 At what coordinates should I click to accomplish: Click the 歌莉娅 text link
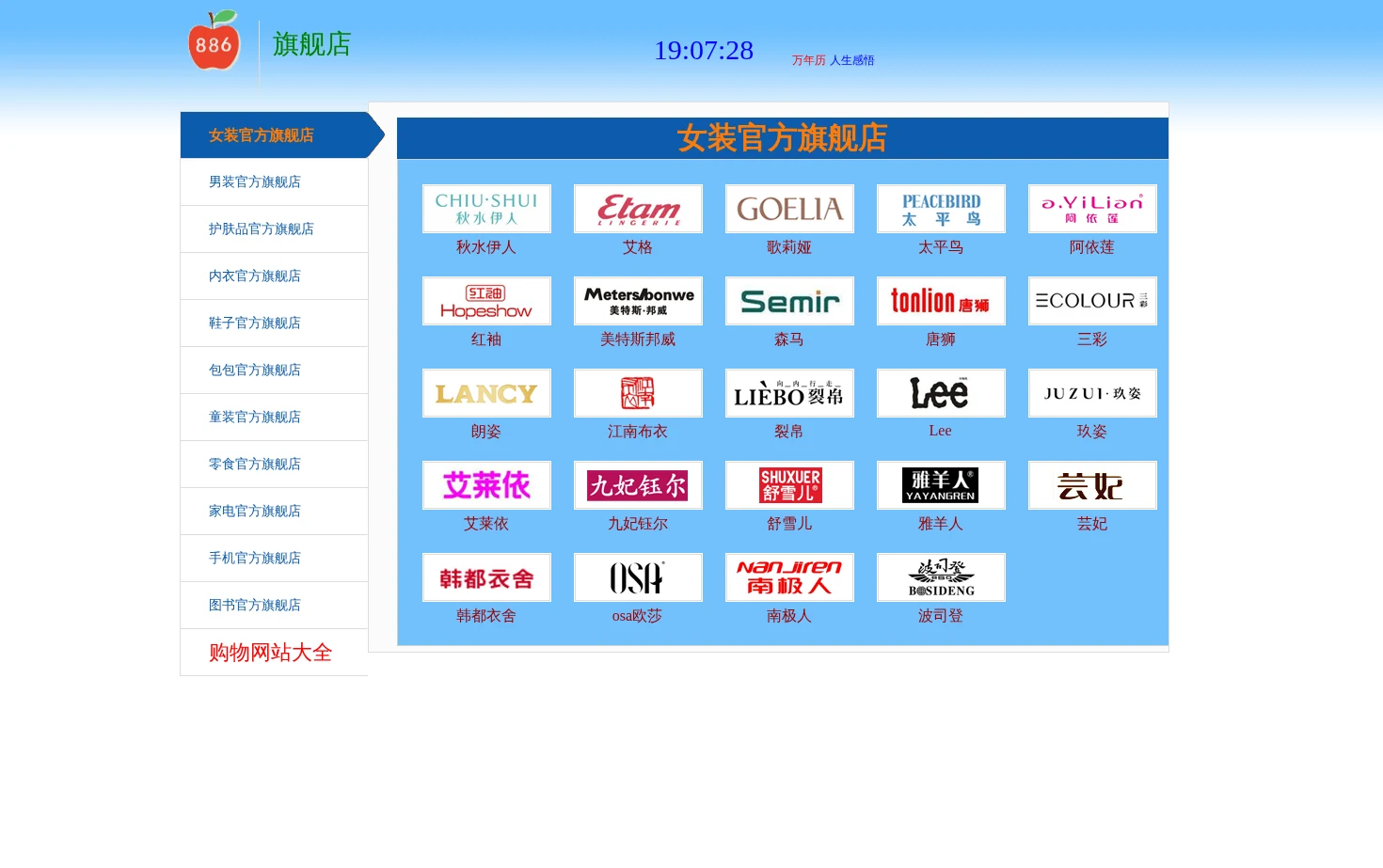789,247
